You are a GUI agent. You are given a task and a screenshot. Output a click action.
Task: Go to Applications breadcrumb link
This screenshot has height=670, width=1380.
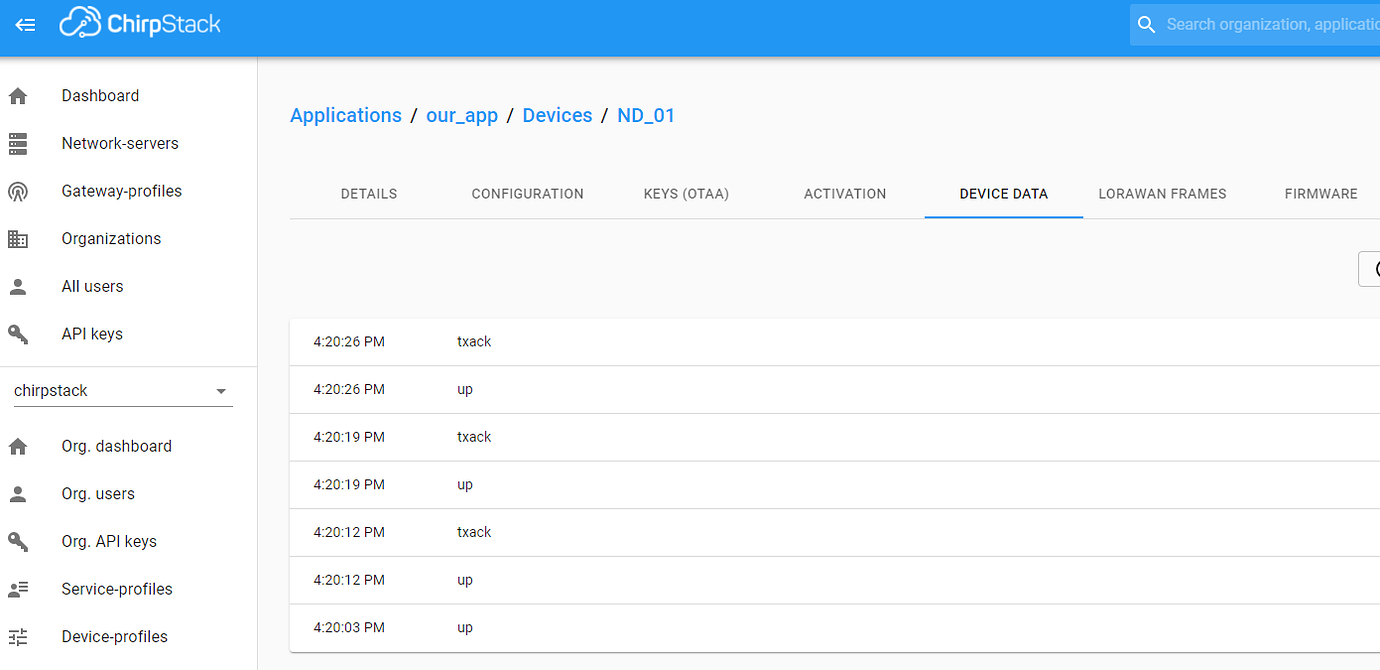346,115
